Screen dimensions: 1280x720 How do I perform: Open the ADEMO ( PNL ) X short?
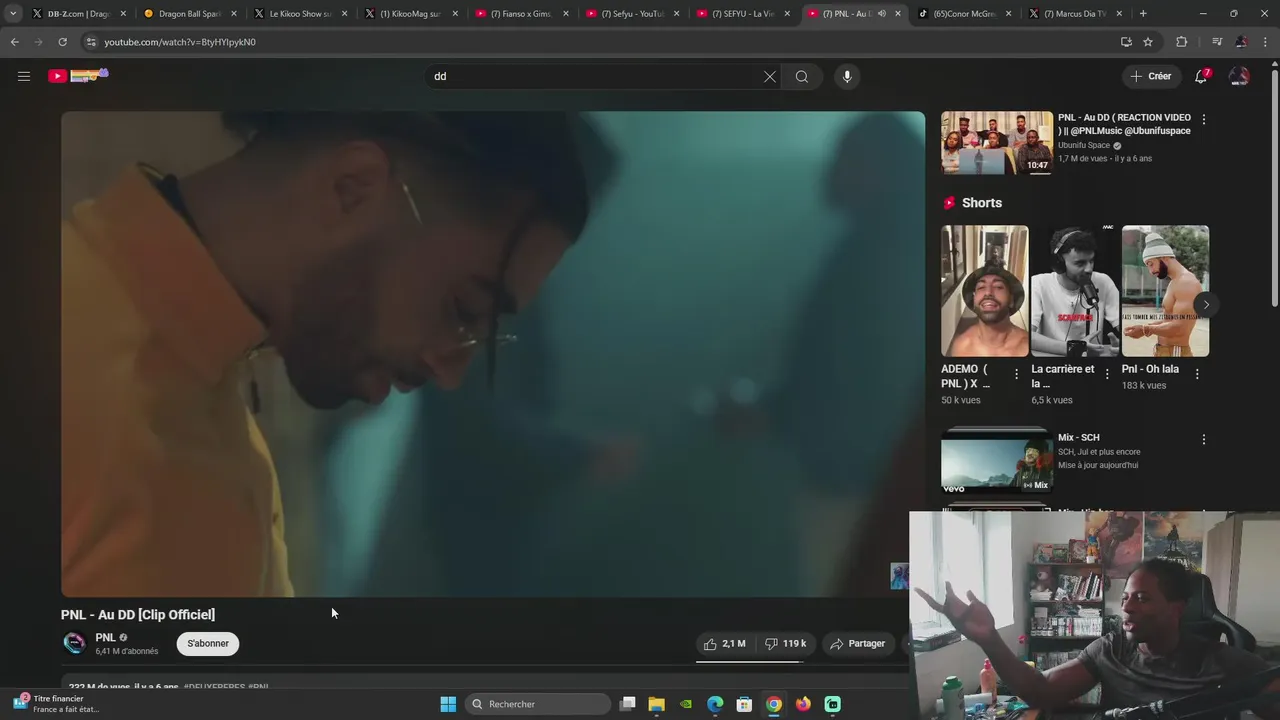pos(984,290)
